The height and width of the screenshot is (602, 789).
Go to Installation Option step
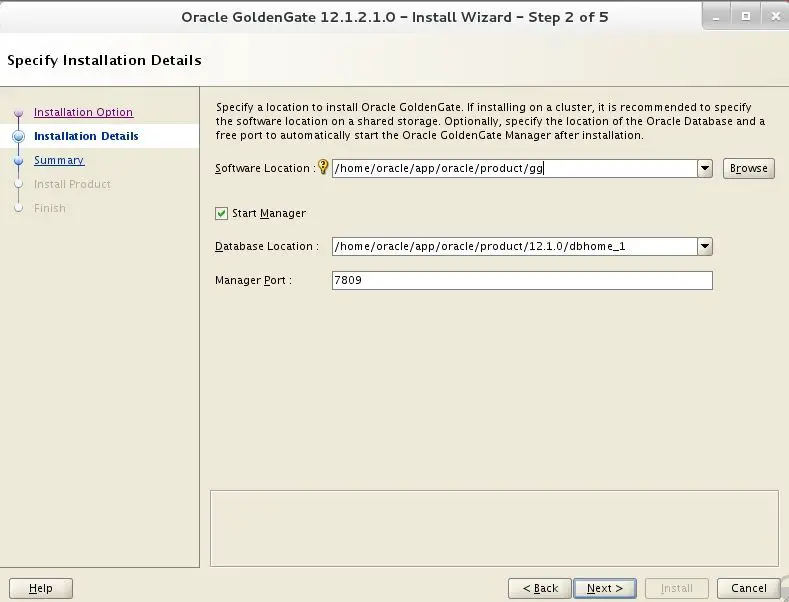[84, 112]
